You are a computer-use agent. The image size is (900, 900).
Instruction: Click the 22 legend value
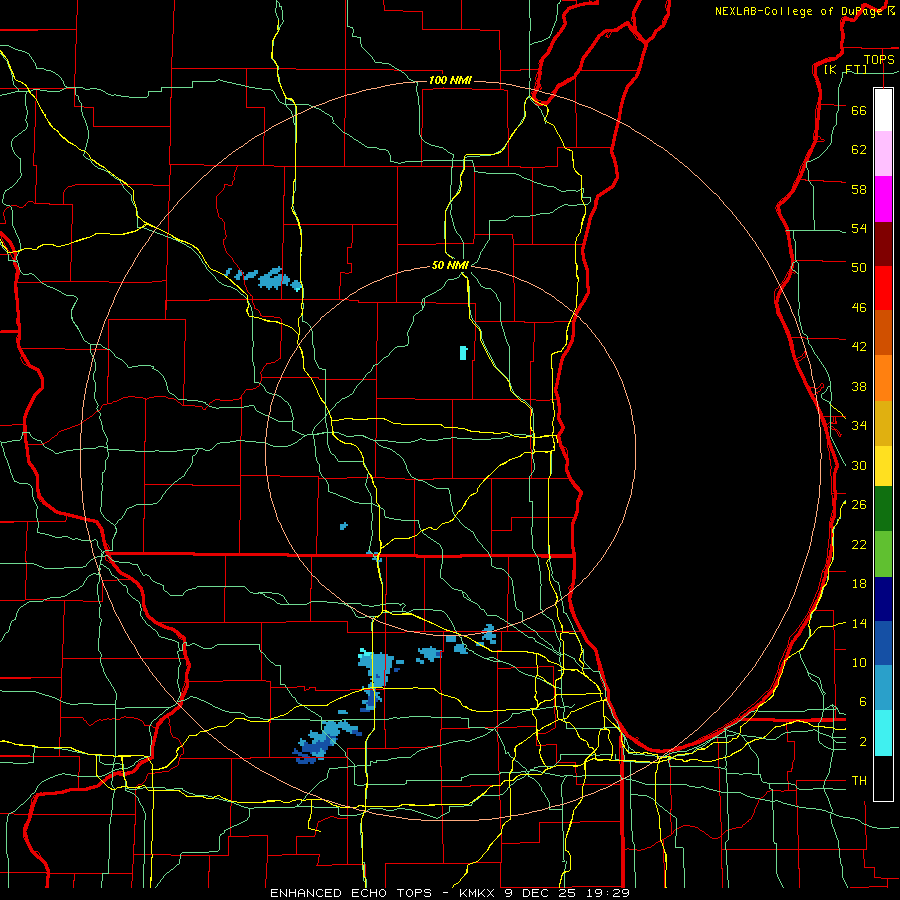pyautogui.click(x=859, y=544)
